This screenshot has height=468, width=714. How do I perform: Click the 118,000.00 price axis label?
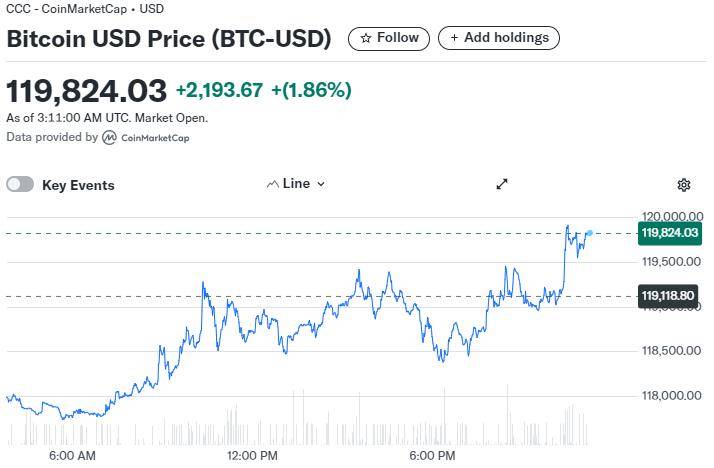[x=671, y=395]
